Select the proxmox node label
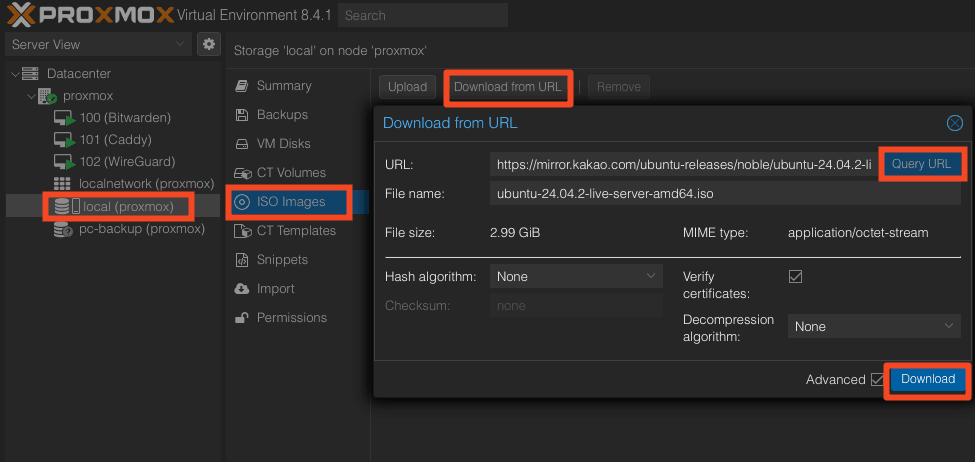 click(88, 96)
